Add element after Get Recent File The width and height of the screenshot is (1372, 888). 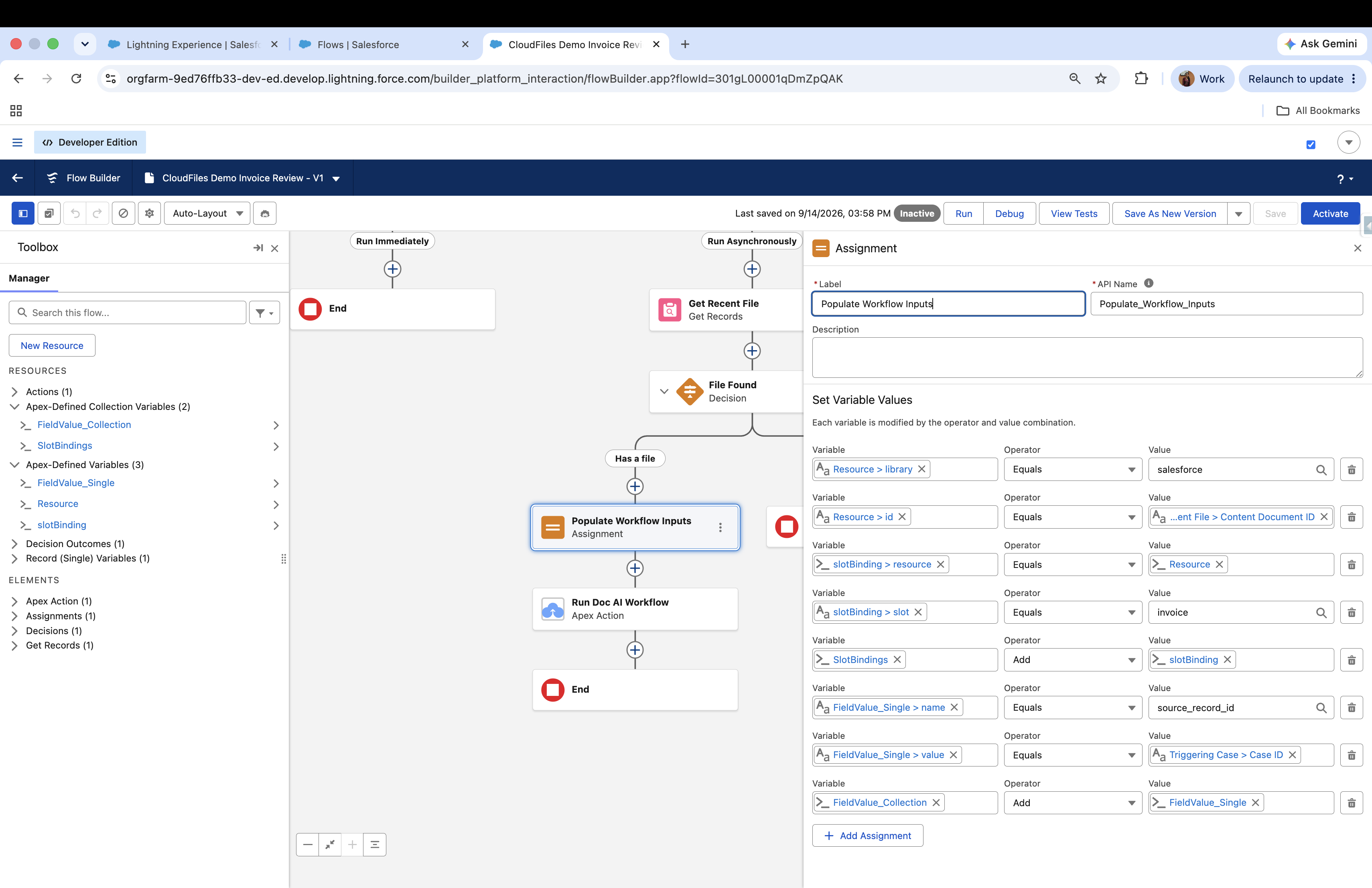click(752, 351)
